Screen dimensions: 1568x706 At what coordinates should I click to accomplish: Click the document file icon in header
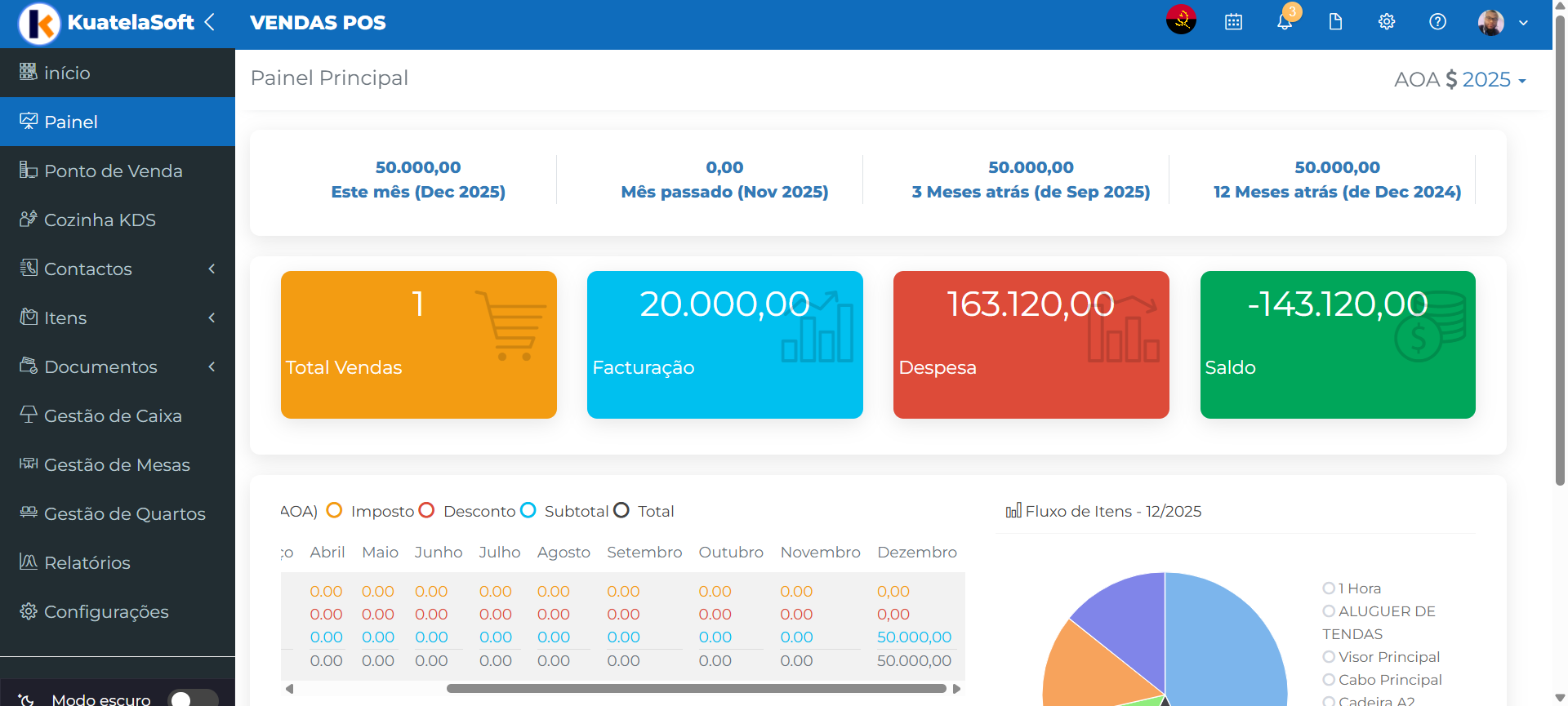coord(1335,22)
